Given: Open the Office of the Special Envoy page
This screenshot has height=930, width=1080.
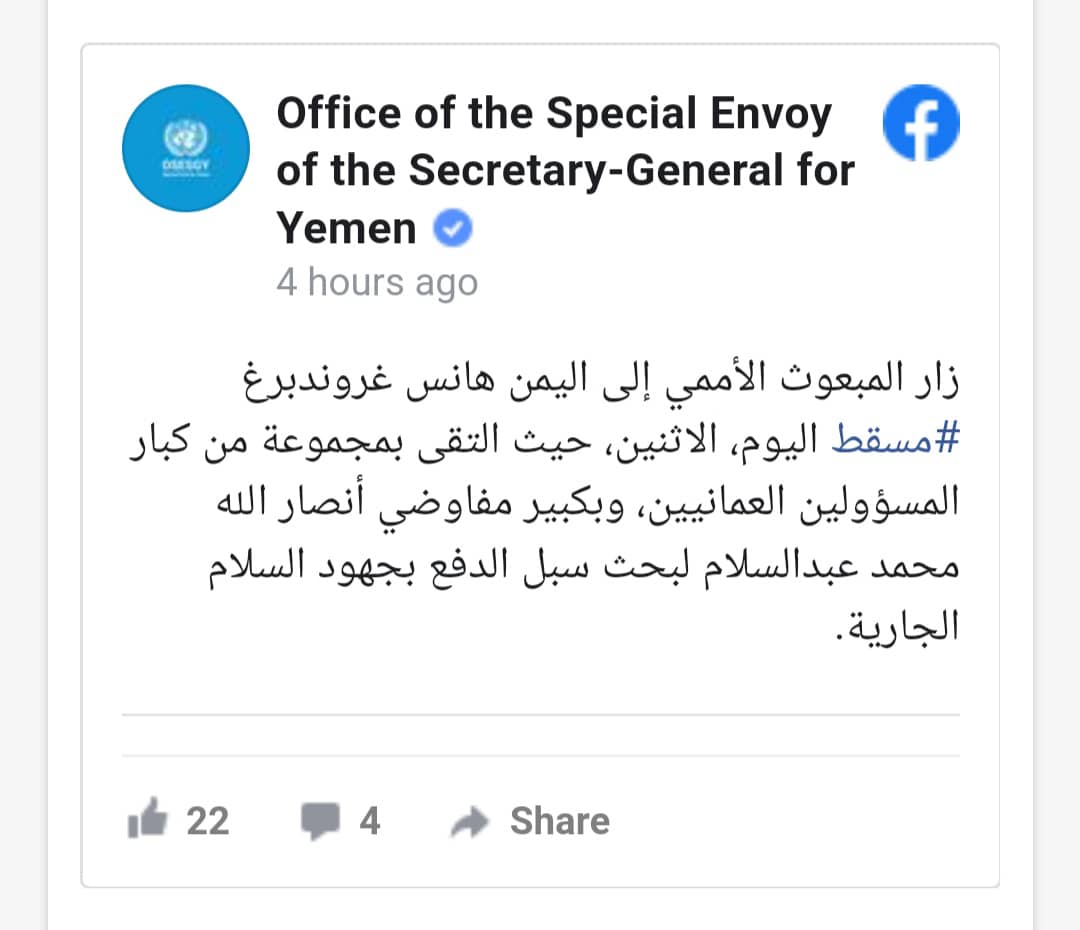Looking at the screenshot, I should (565, 170).
